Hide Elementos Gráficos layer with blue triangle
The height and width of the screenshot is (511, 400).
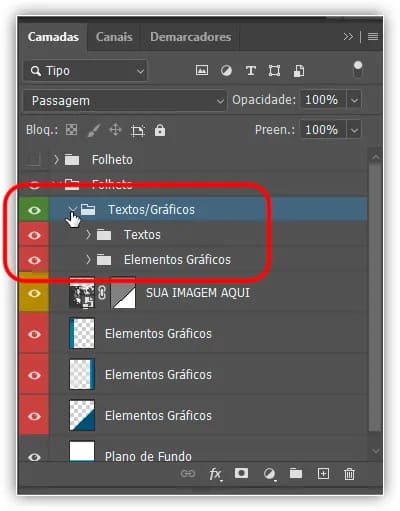point(34,416)
